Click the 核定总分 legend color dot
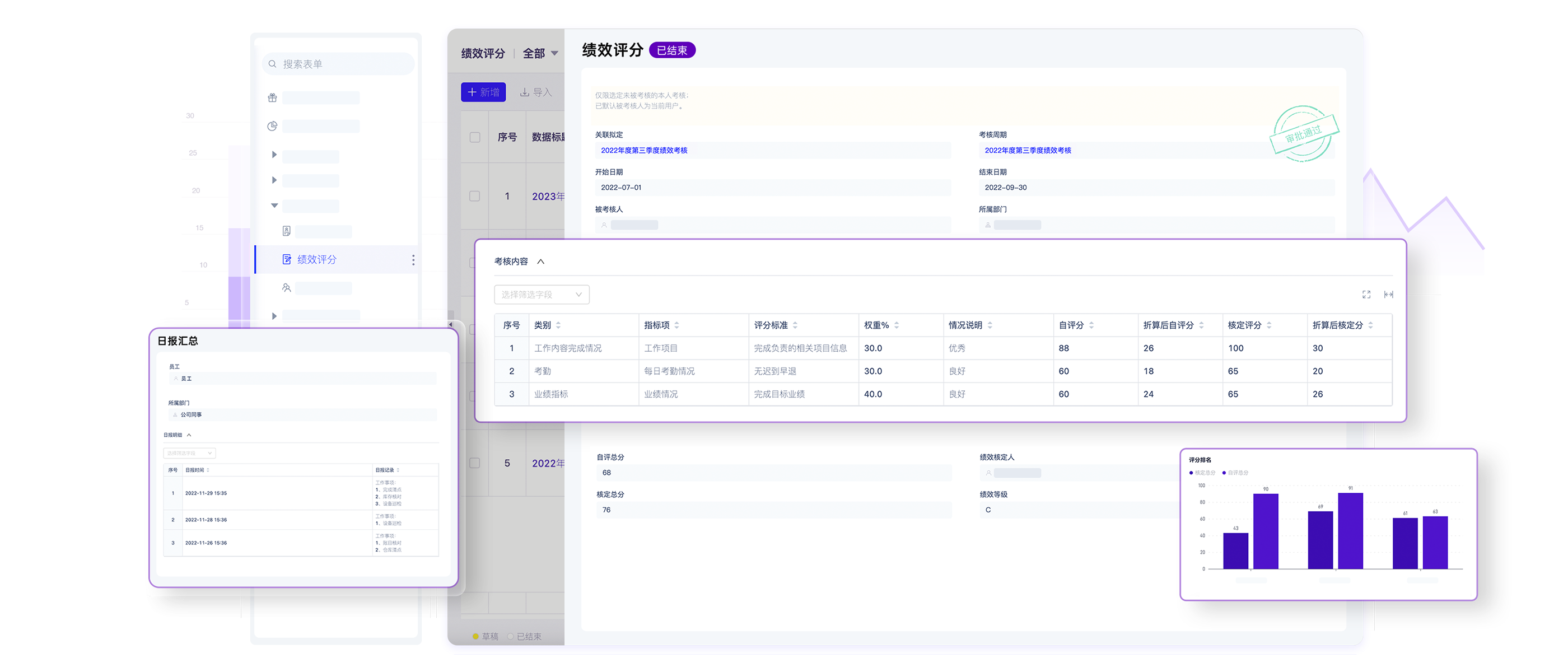 [1191, 473]
